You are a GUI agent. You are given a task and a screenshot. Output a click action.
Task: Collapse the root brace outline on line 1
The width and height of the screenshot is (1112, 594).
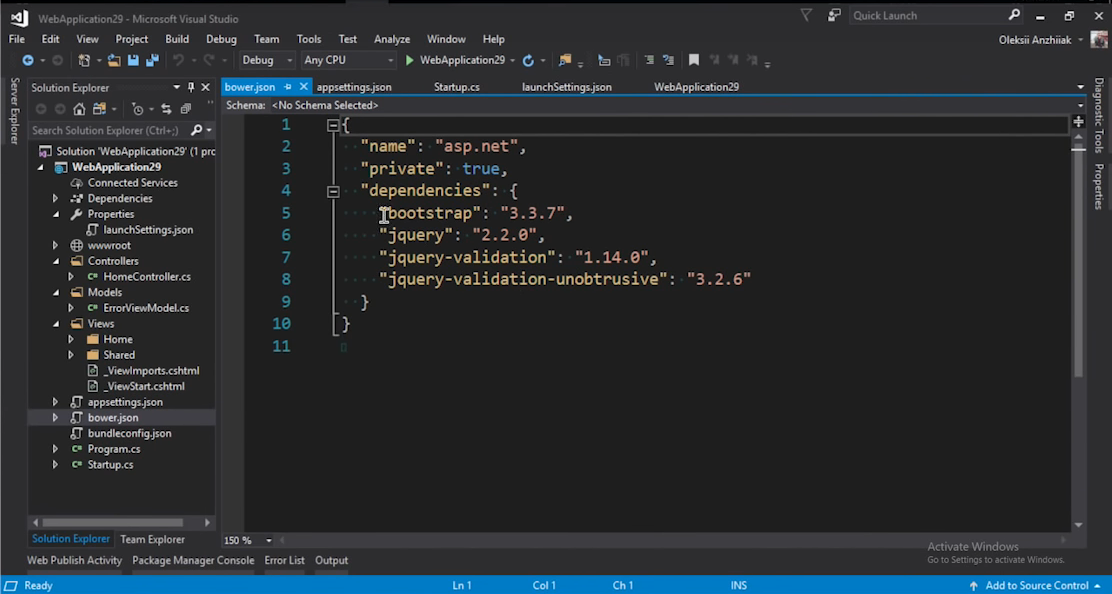(x=333, y=125)
